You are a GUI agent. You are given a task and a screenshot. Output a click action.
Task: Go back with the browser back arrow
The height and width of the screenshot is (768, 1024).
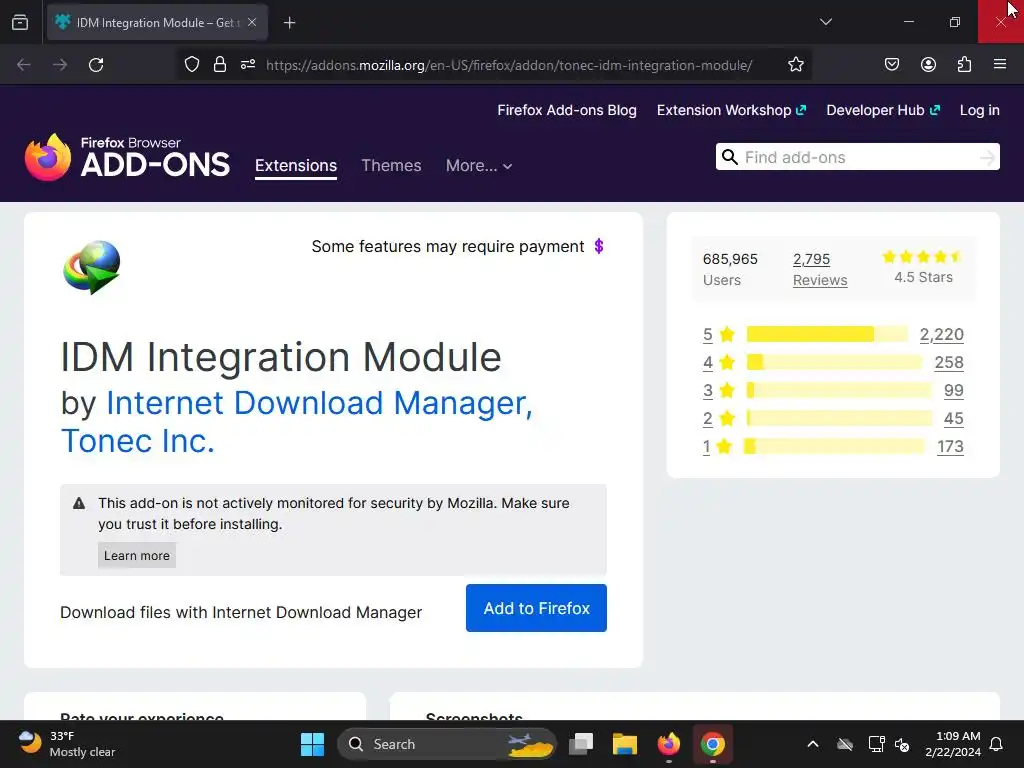click(24, 65)
